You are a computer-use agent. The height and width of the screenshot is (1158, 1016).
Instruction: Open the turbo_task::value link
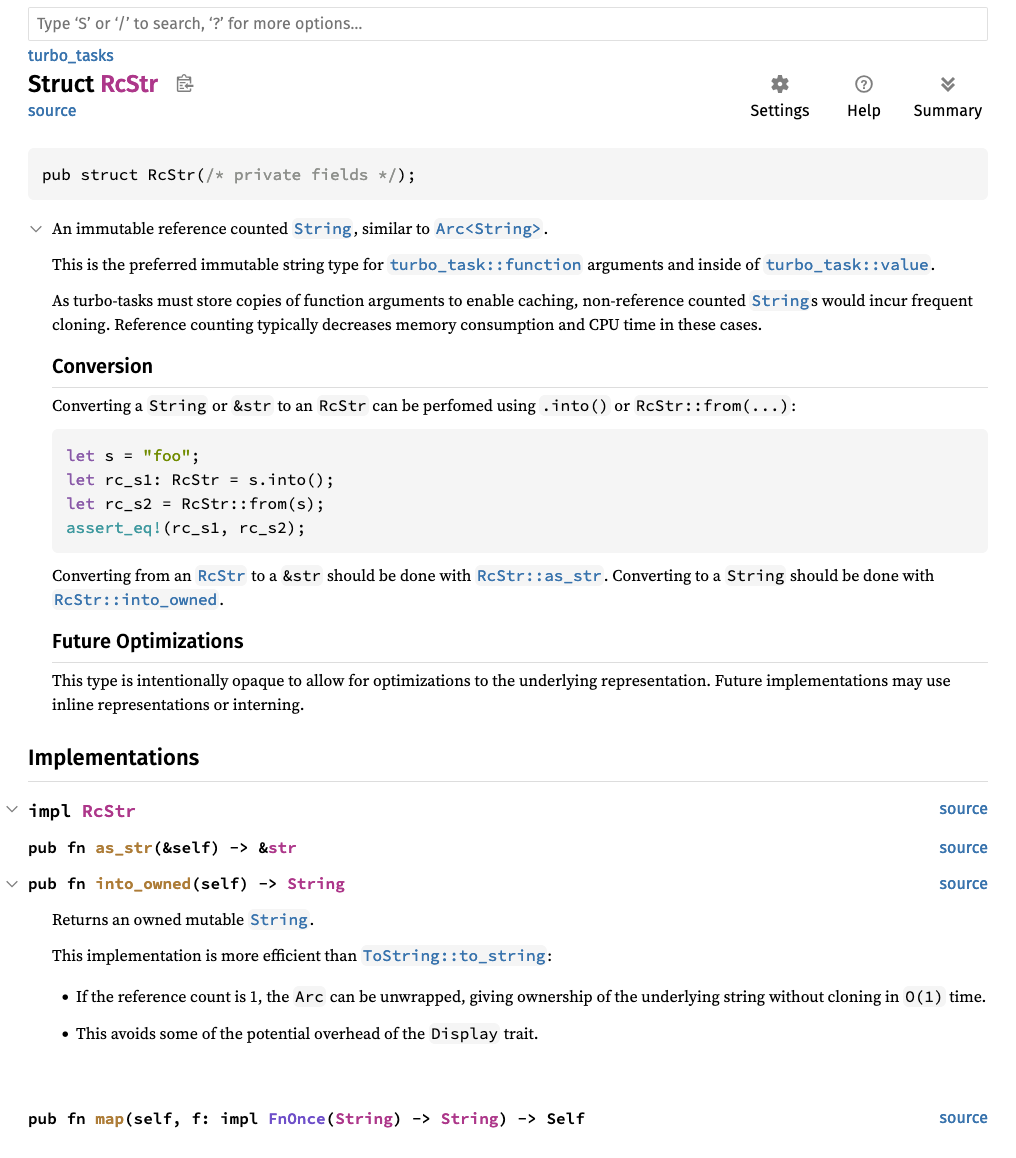pos(846,264)
